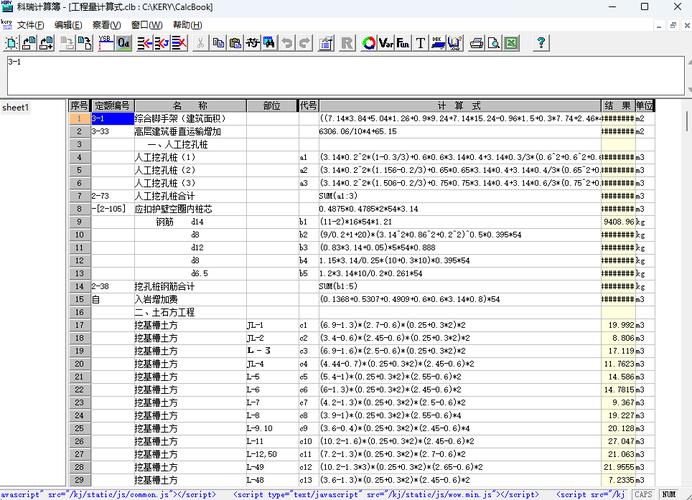Click the formula input field showing 3-1
Viewport: 692px width, 500px height.
click(340, 75)
